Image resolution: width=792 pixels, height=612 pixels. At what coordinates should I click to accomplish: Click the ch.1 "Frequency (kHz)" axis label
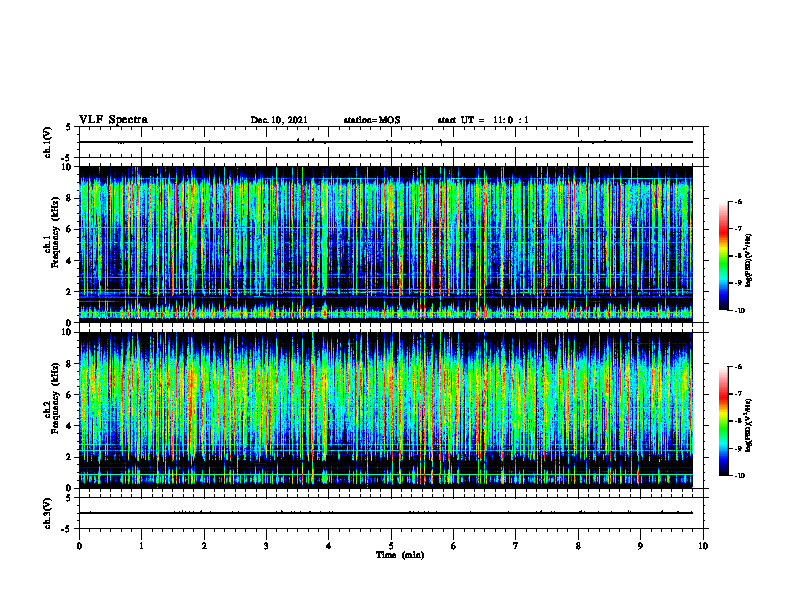coord(56,232)
